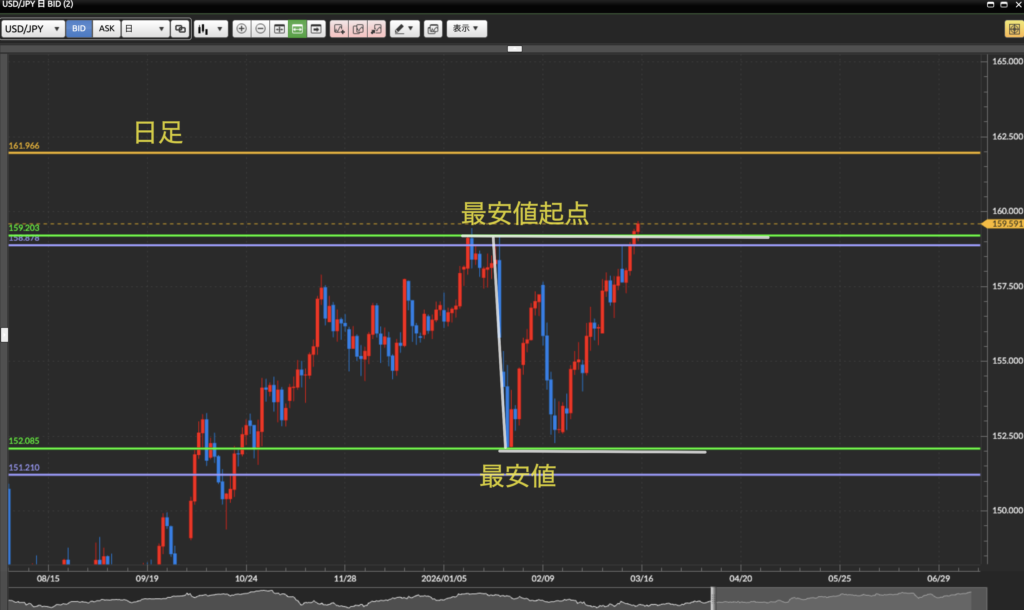Open the pencil drawing tools menu
1024x610 pixels.
click(405, 29)
